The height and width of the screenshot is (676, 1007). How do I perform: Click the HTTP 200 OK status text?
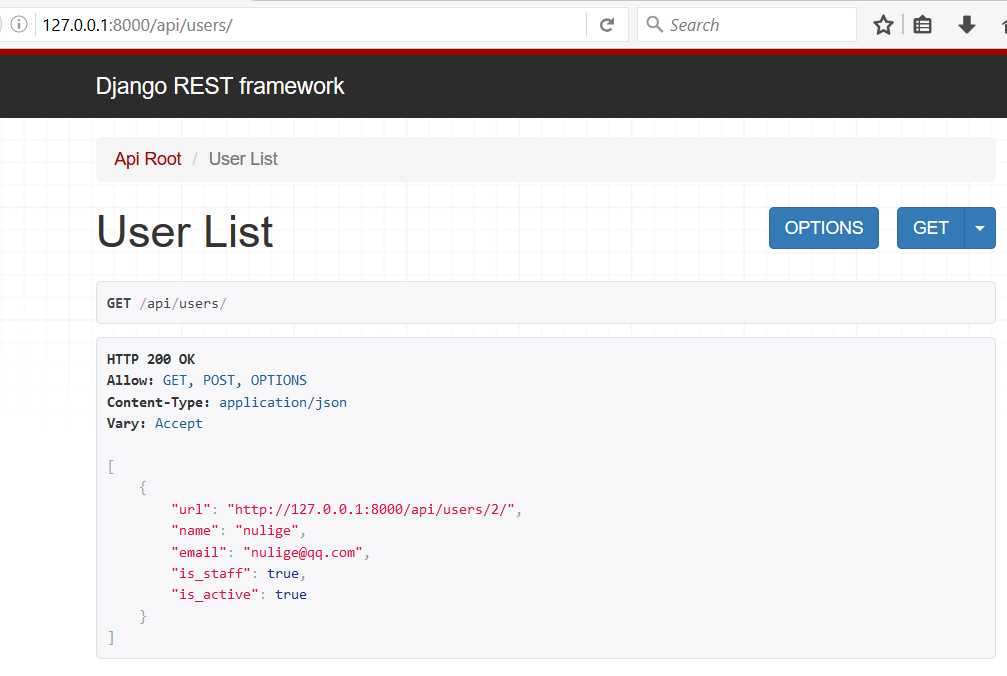[x=151, y=359]
